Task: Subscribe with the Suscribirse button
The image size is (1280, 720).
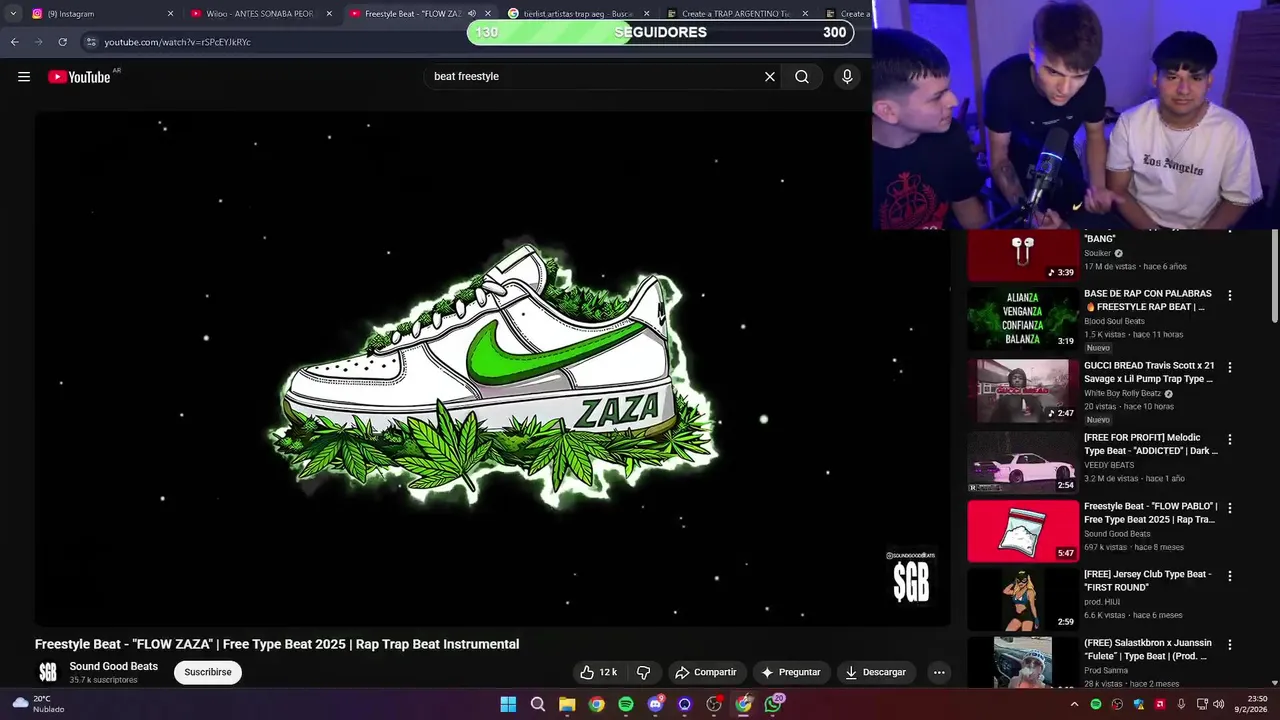Action: pos(208,672)
